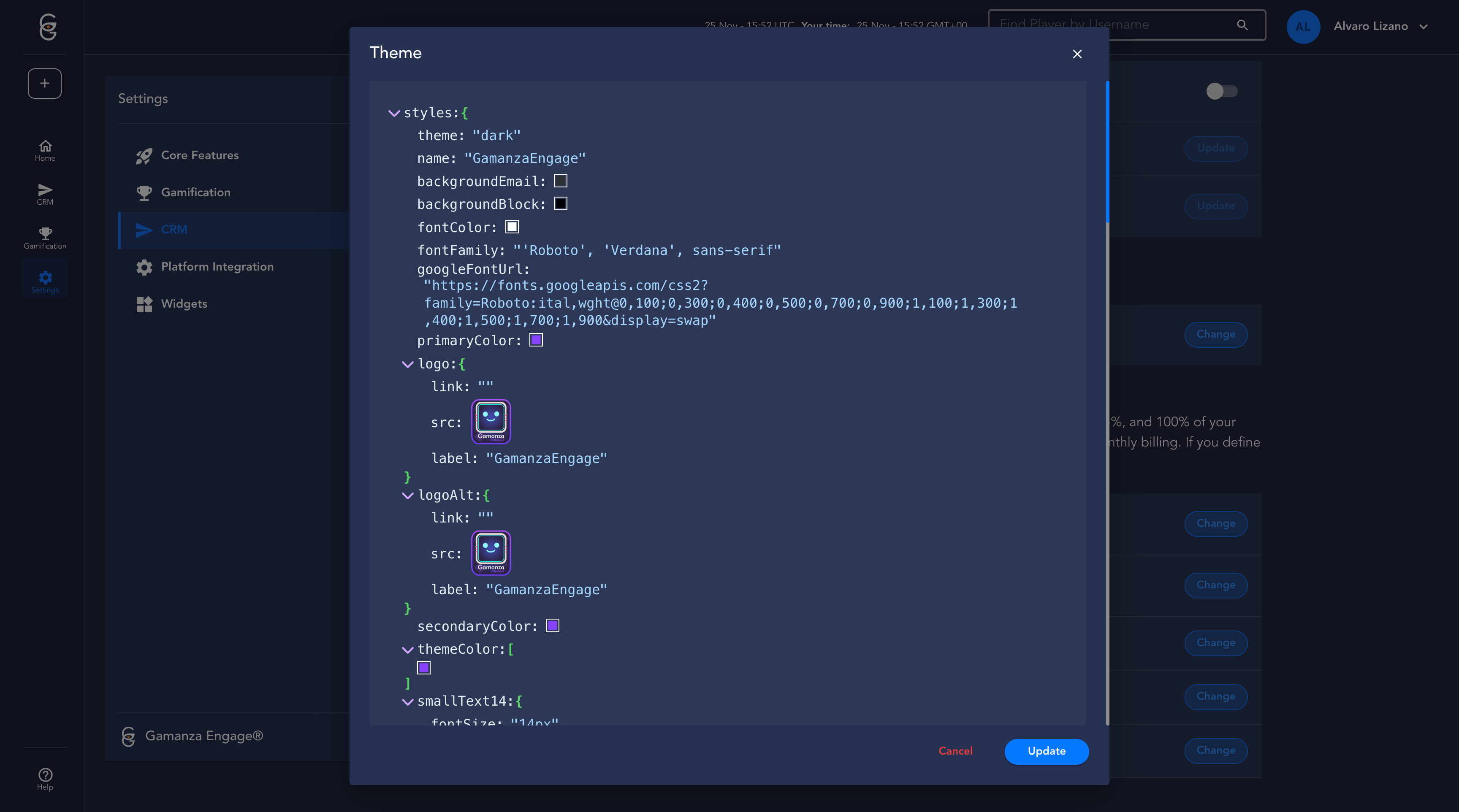Click the red Cancel link
Image resolution: width=1459 pixels, height=812 pixels.
click(x=955, y=751)
